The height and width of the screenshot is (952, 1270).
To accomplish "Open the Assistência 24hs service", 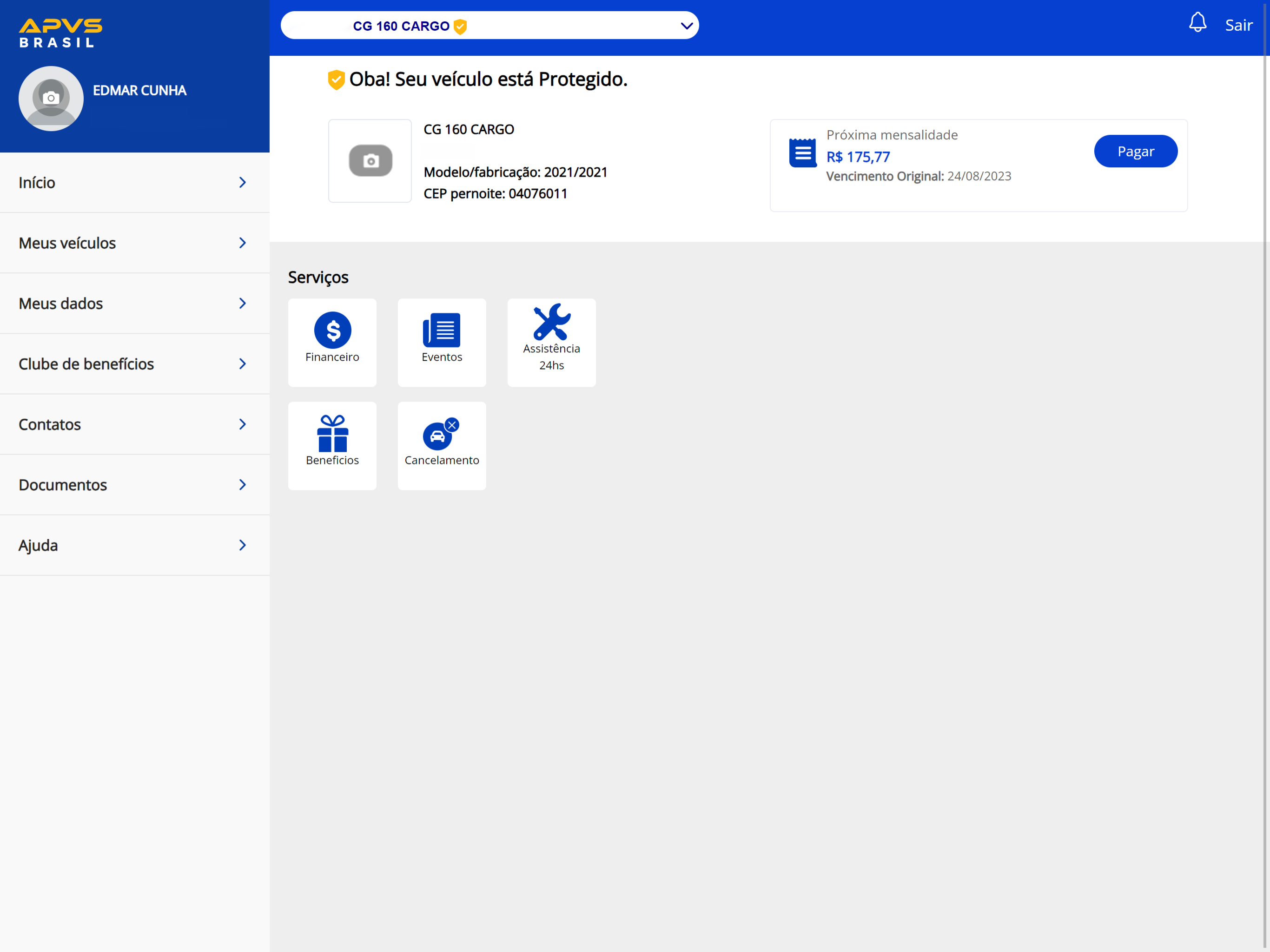I will tap(552, 342).
